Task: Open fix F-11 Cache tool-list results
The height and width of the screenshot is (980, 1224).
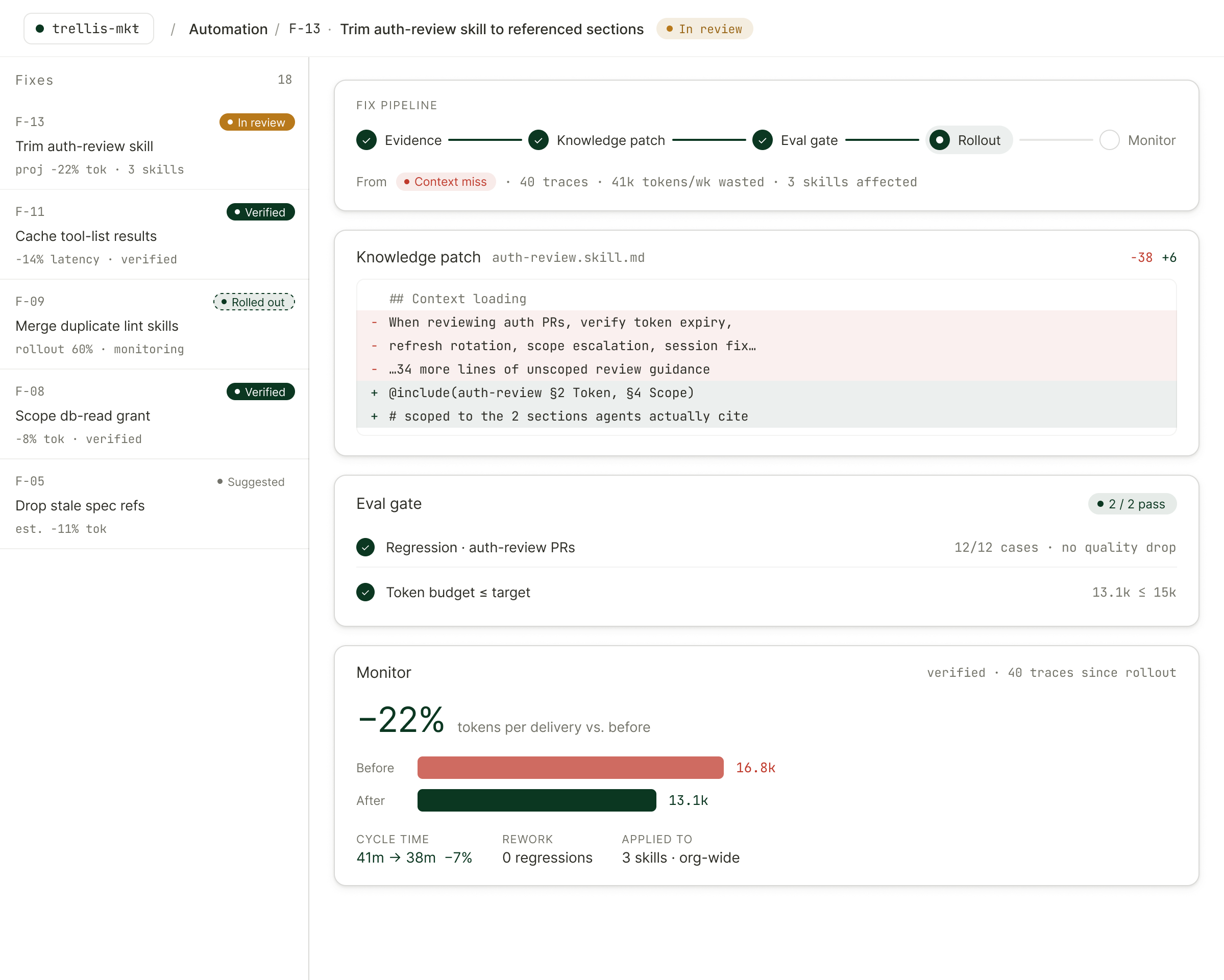Action: point(155,235)
